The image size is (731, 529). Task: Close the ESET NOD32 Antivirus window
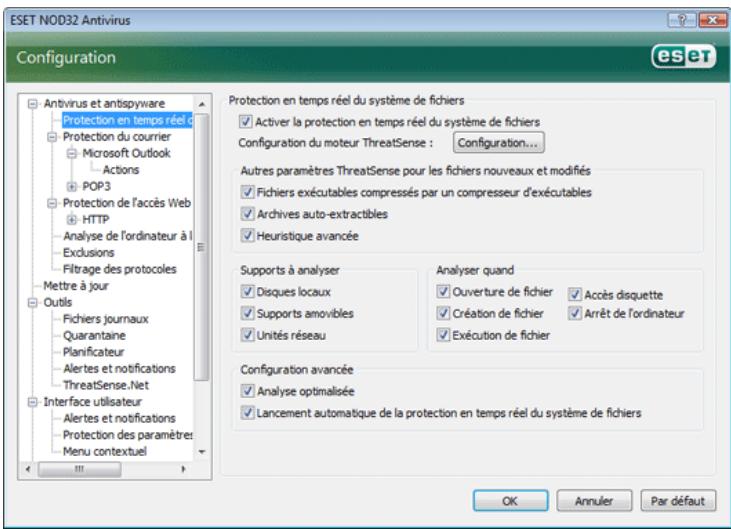tap(712, 20)
